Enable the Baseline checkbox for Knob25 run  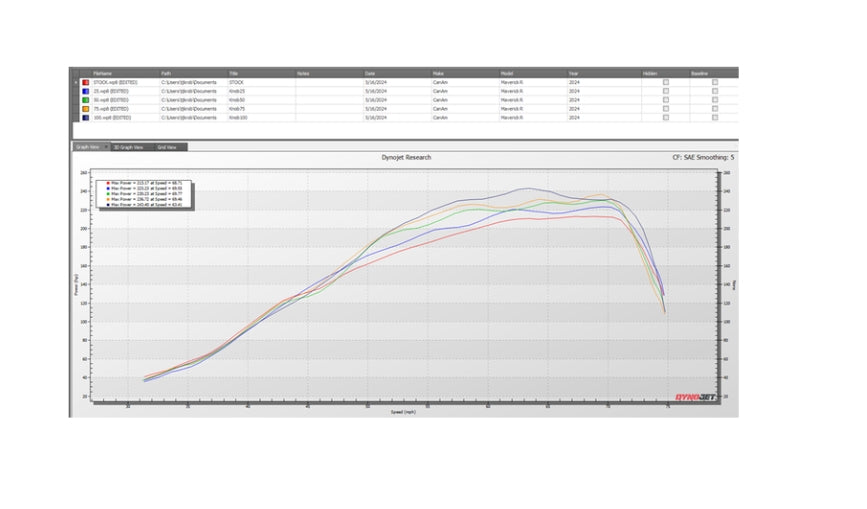click(x=714, y=91)
